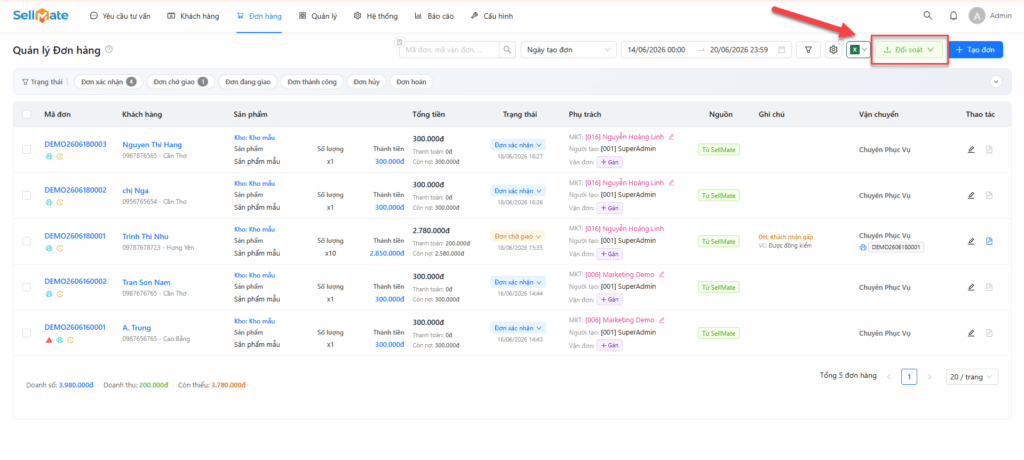
Task: Click the help icon beside Quản lý Đơn hàng
Action: pos(109,49)
